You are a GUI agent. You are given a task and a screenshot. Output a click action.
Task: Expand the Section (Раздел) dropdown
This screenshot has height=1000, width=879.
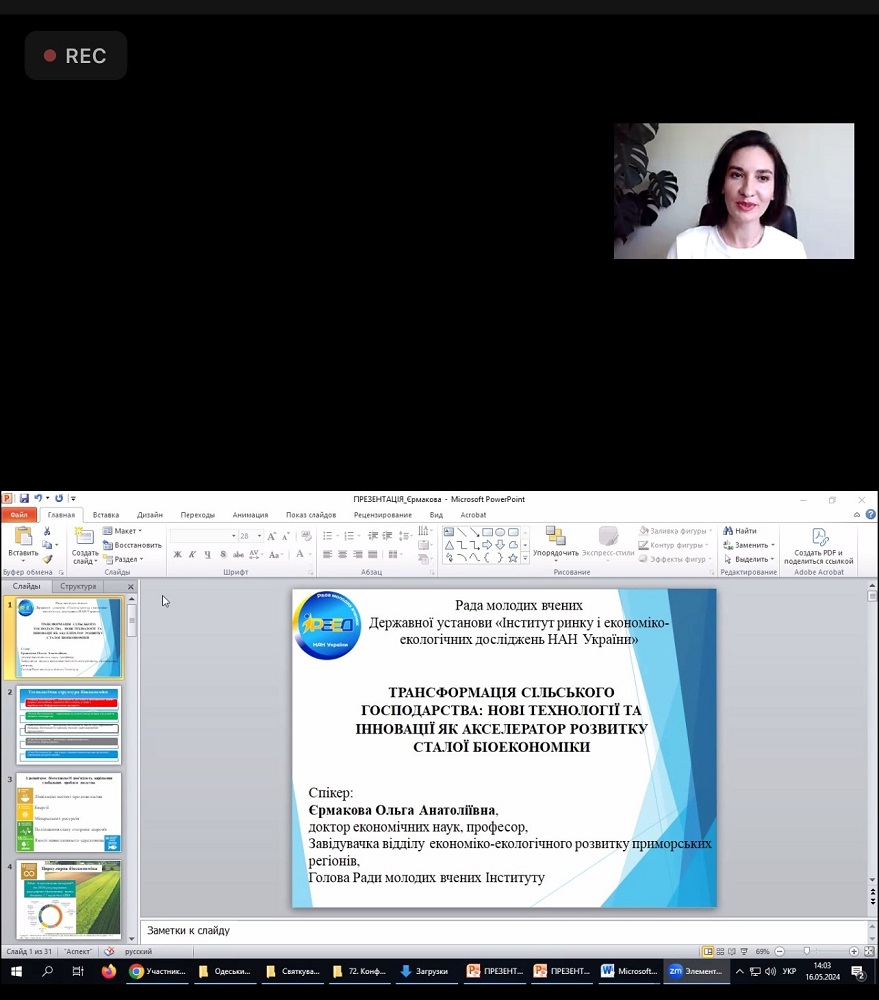pyautogui.click(x=124, y=559)
